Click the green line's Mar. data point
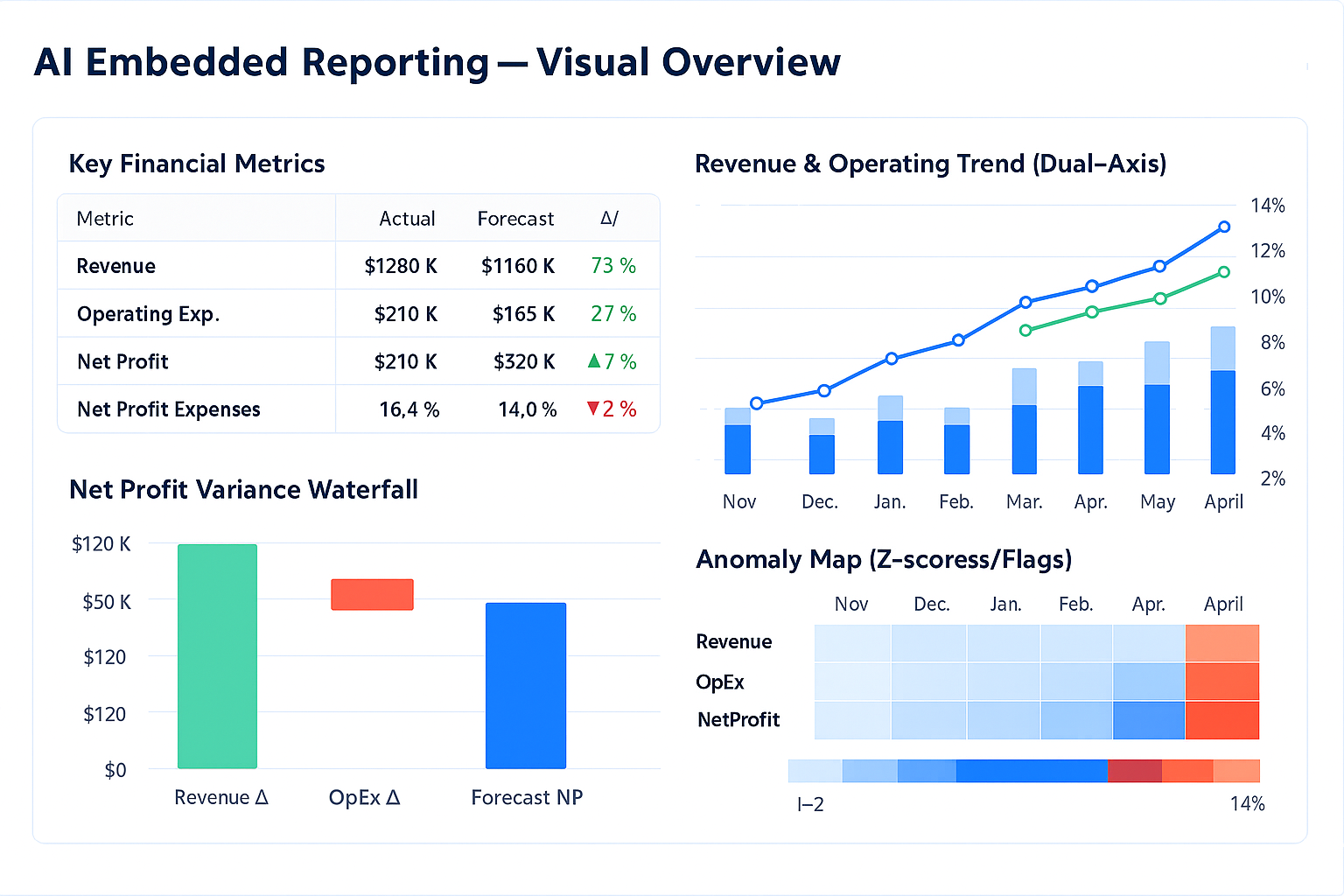1344x896 pixels. coord(1026,330)
